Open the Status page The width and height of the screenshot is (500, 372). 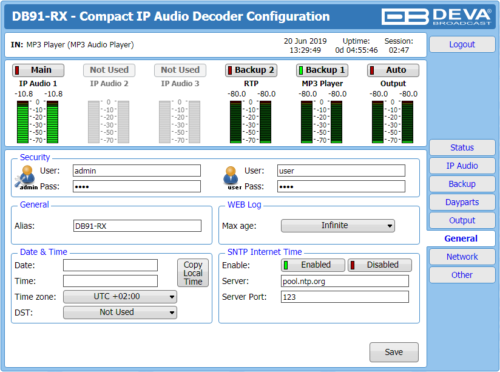pyautogui.click(x=462, y=148)
